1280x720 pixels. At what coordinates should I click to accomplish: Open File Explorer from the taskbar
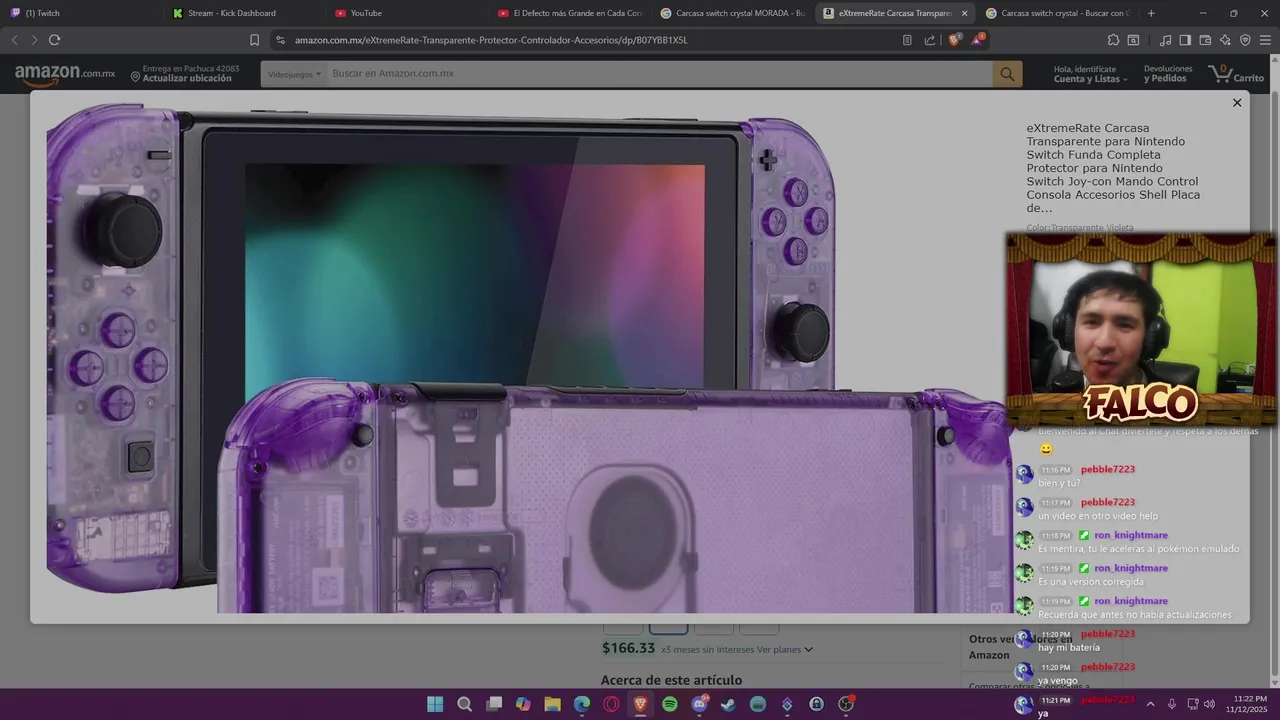552,704
